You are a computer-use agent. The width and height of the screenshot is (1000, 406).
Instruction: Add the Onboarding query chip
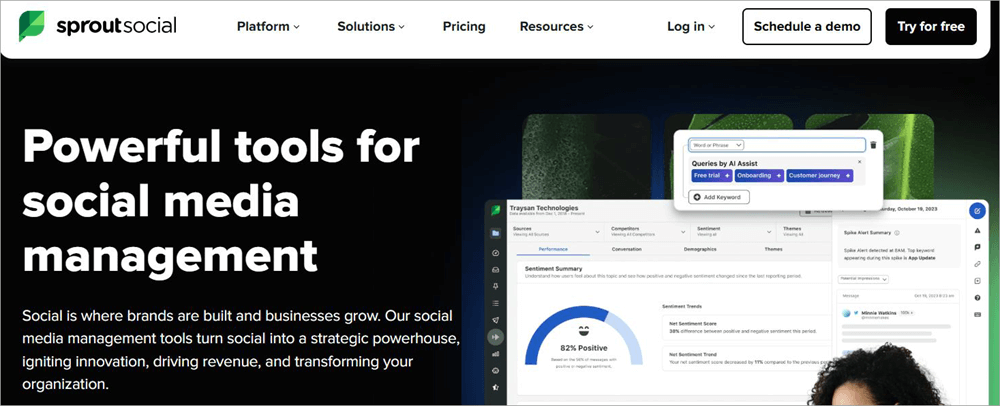pyautogui.click(x=759, y=175)
